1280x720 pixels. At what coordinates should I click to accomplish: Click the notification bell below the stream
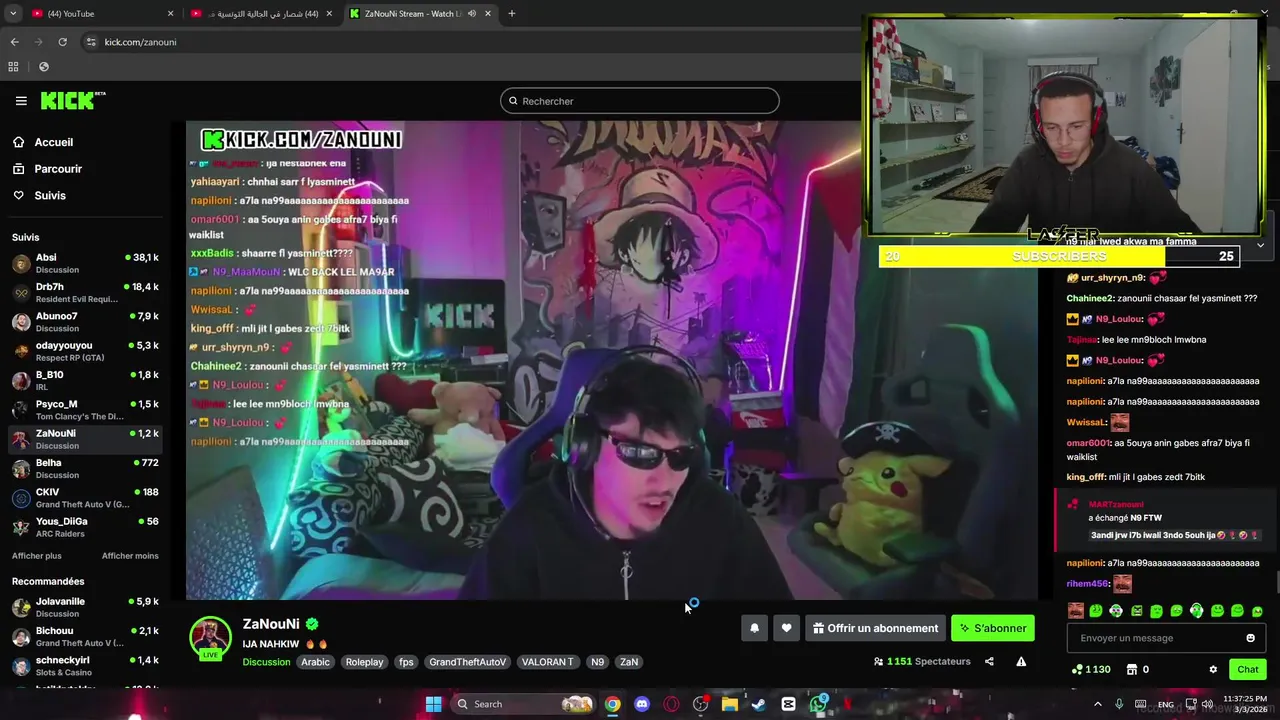[754, 628]
